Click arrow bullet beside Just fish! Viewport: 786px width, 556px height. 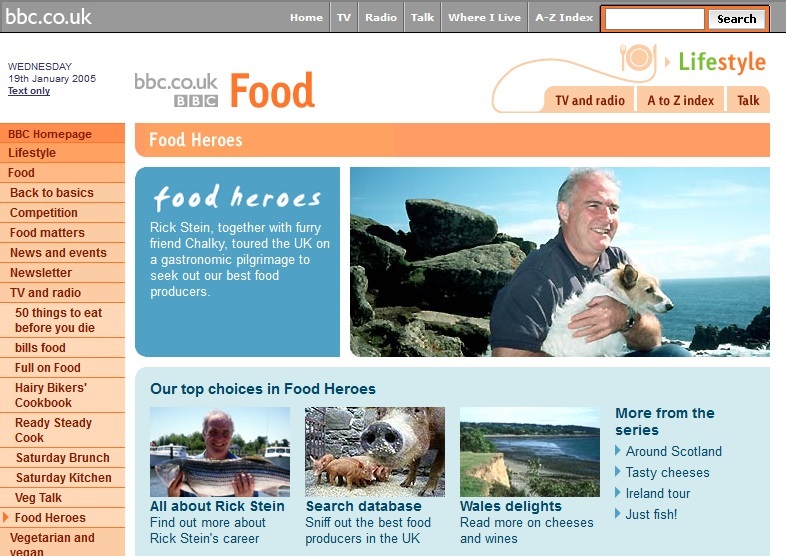pos(618,514)
